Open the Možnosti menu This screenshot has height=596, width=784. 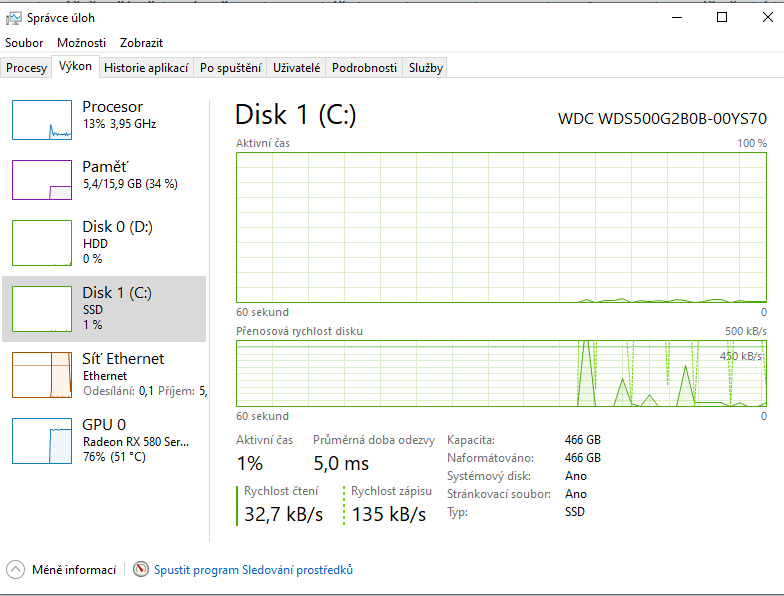pyautogui.click(x=81, y=43)
